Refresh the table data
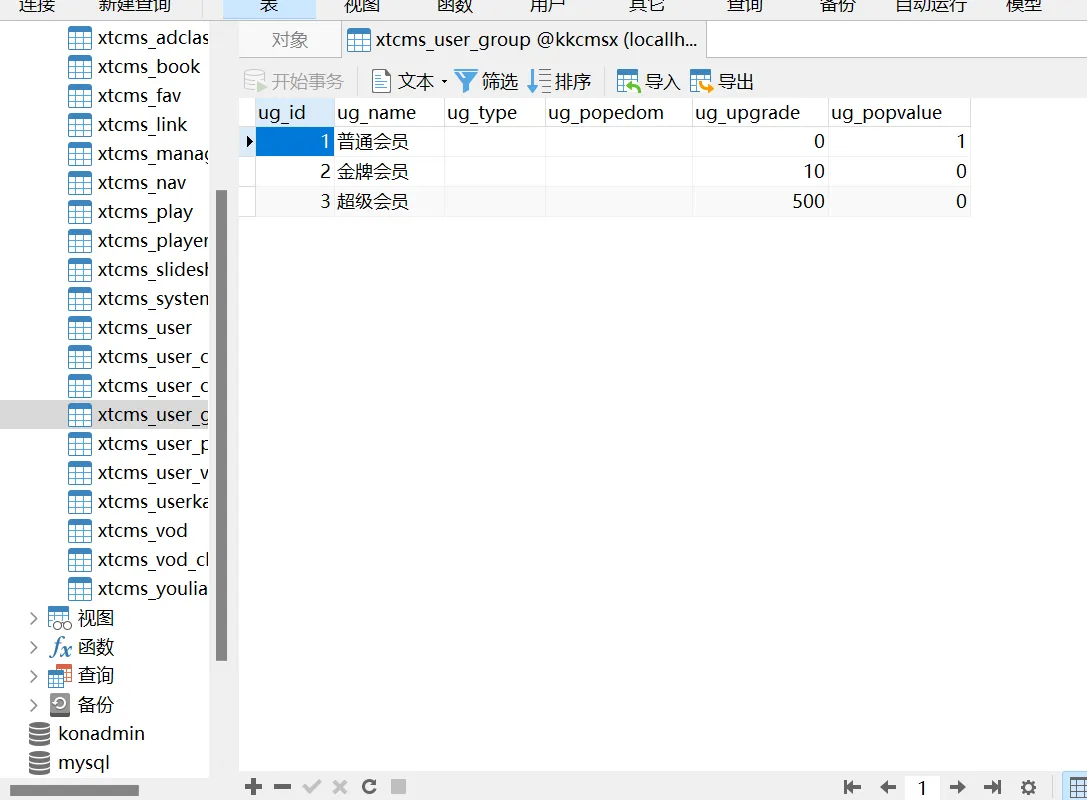Image resolution: width=1087 pixels, height=800 pixels. (369, 787)
